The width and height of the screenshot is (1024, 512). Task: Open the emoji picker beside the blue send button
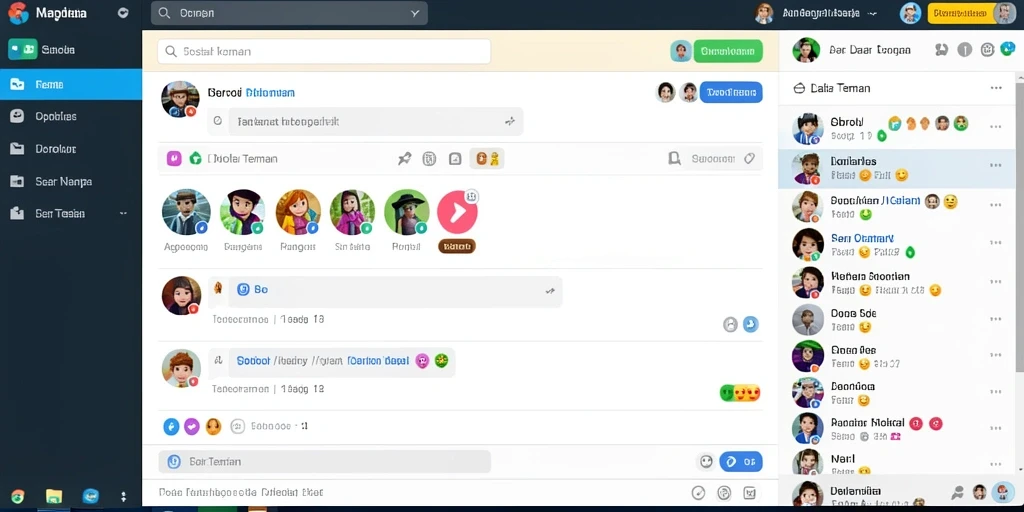[706, 462]
